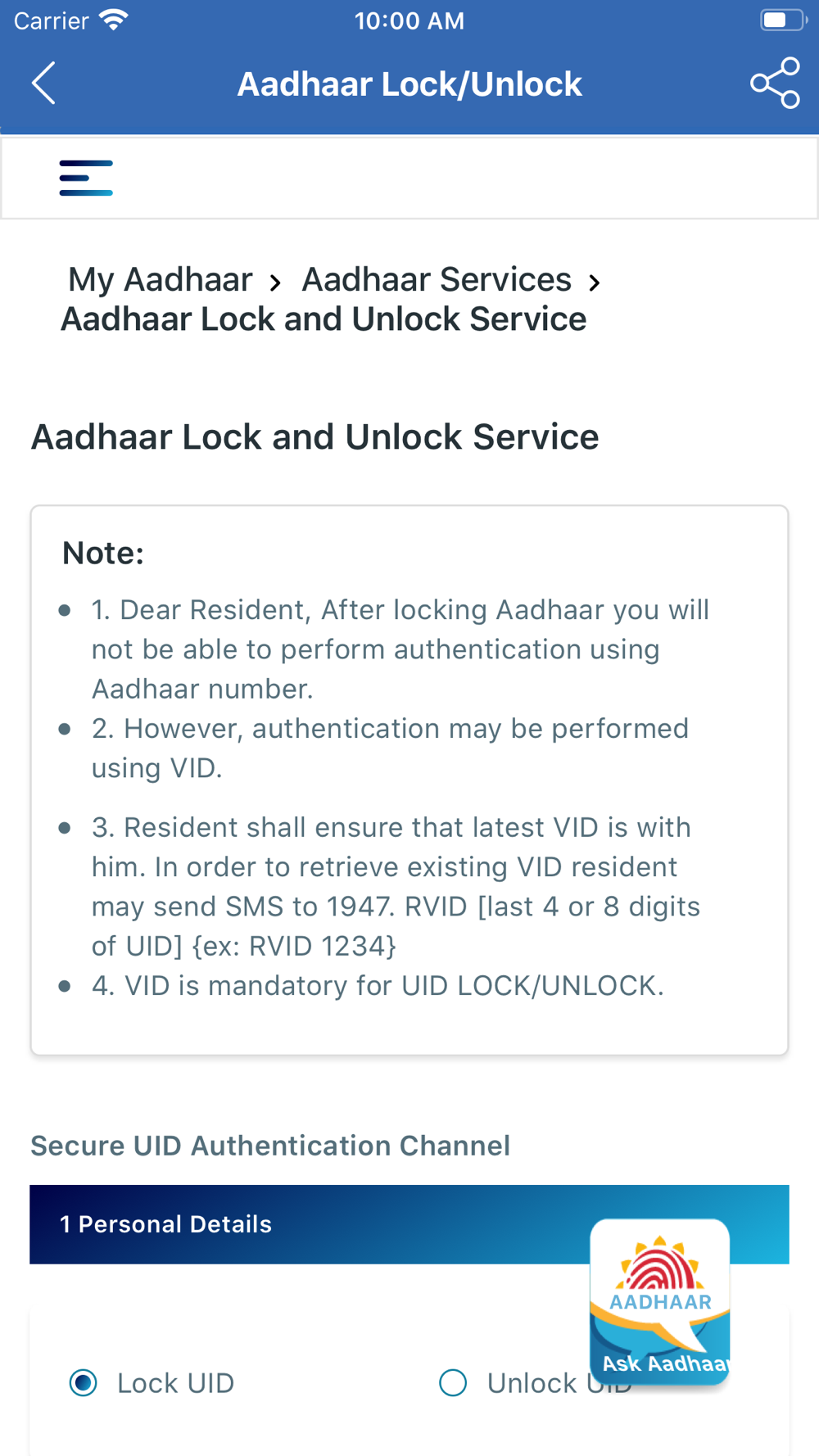Tap the battery indicator icon
This screenshot has height=1456, width=819.
(784, 20)
